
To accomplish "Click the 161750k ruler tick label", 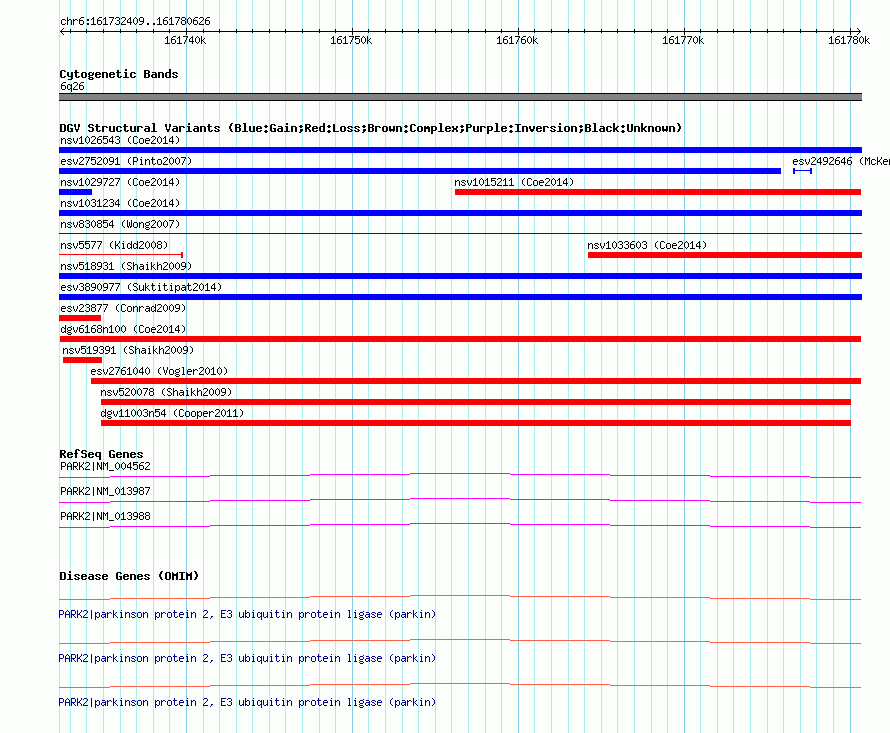I will pos(351,40).
